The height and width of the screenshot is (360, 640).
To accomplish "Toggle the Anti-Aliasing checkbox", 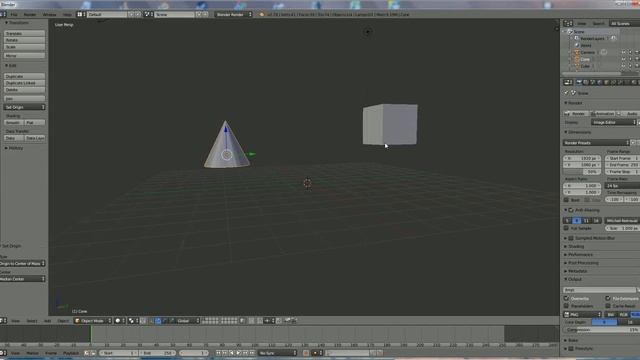I will click(571, 210).
